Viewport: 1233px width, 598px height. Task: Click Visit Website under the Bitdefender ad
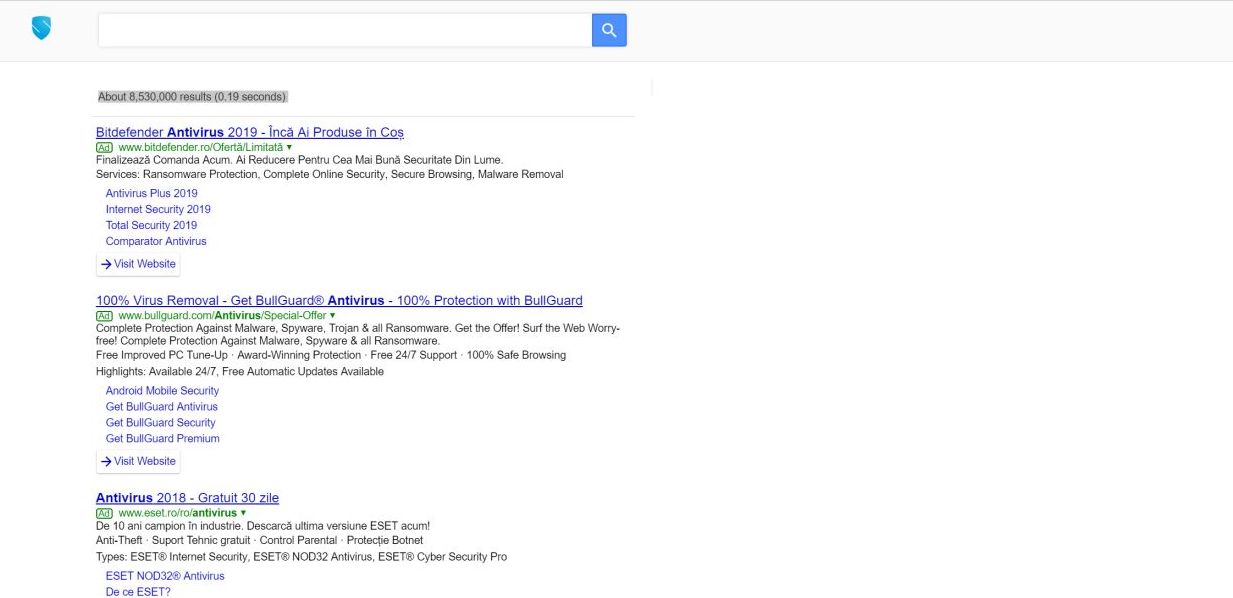coord(138,264)
